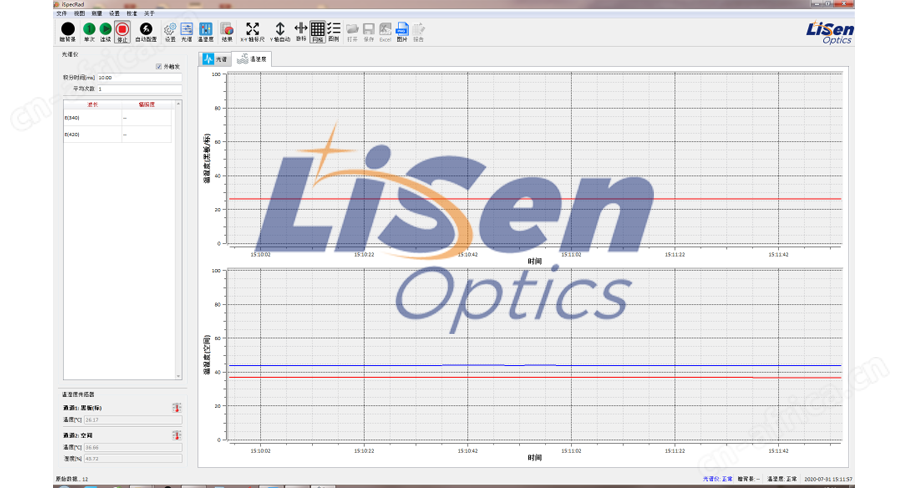
Task: Open the gear Settings (设置) toolbar icon
Action: pos(170,32)
